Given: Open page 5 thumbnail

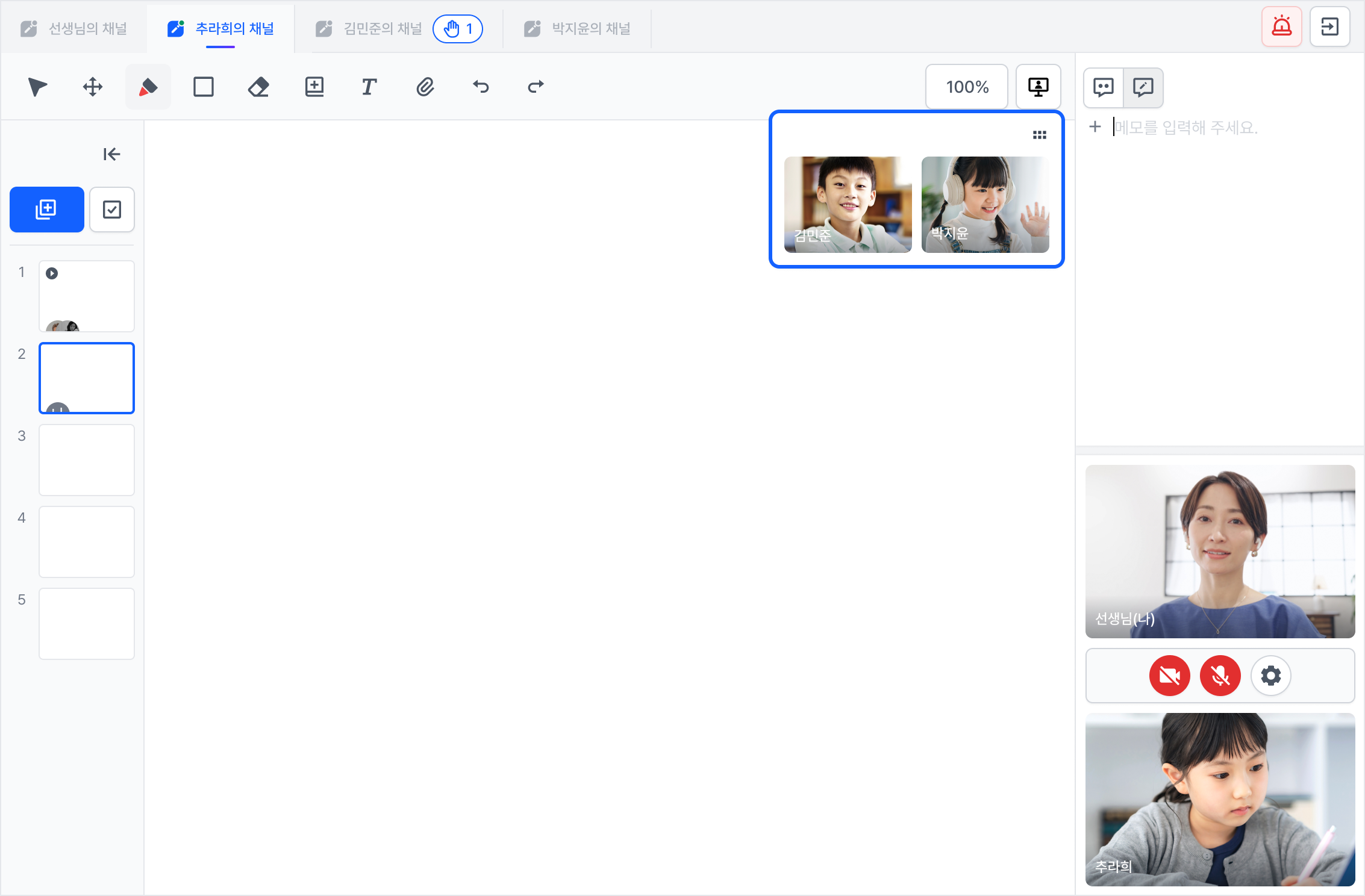Looking at the screenshot, I should coord(87,624).
